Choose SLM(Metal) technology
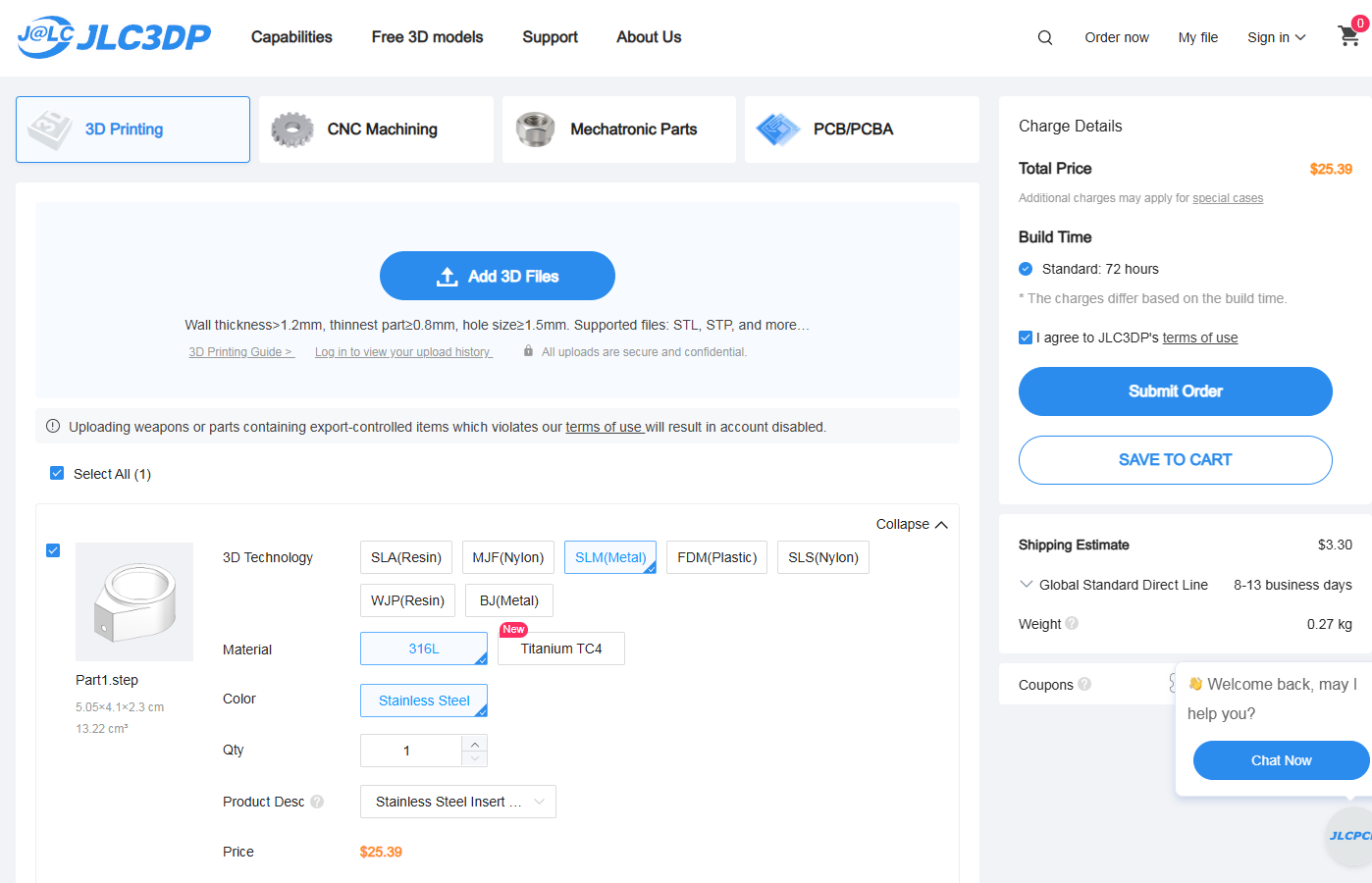 coord(610,557)
